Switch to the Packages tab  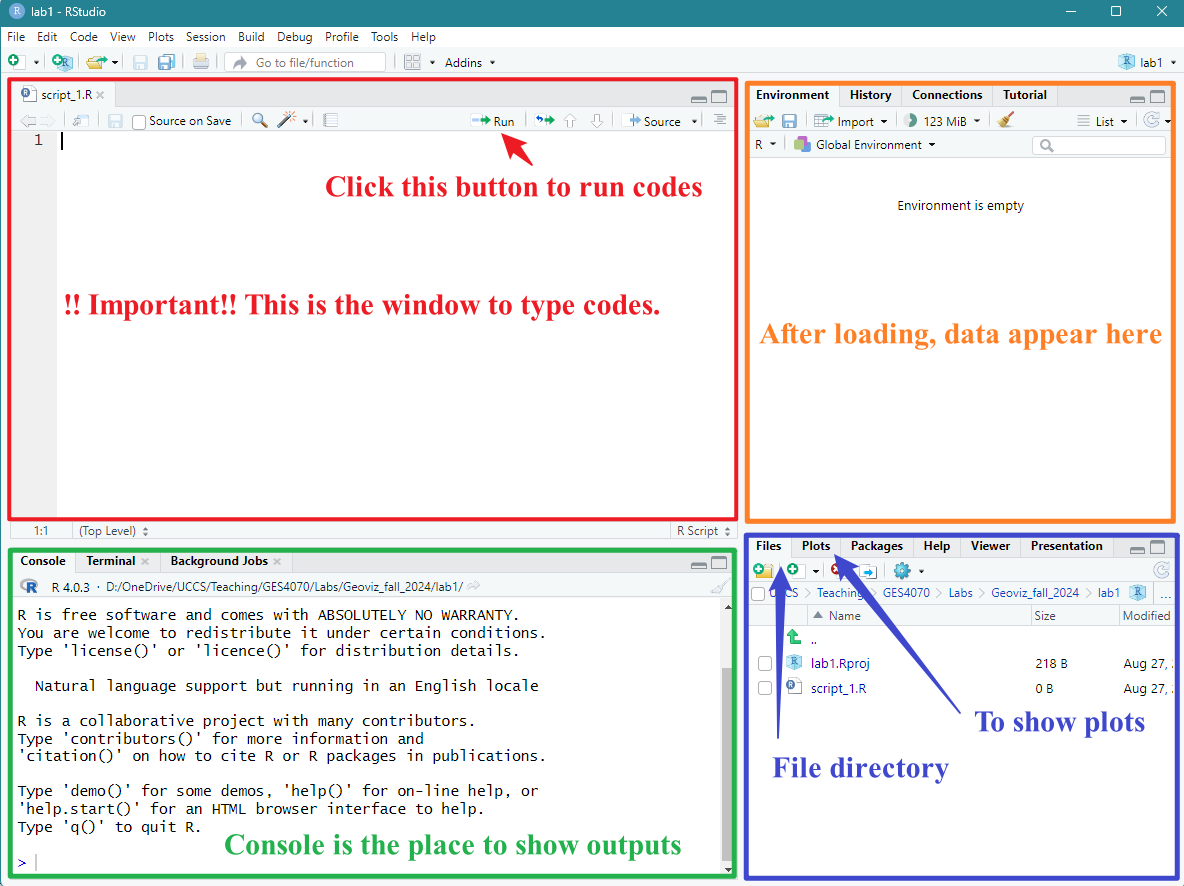coord(876,546)
